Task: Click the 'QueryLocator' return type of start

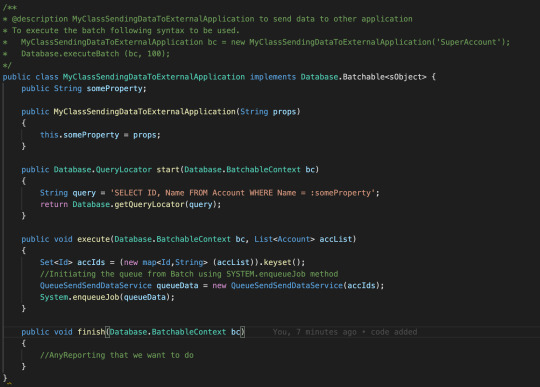Action: pos(123,169)
